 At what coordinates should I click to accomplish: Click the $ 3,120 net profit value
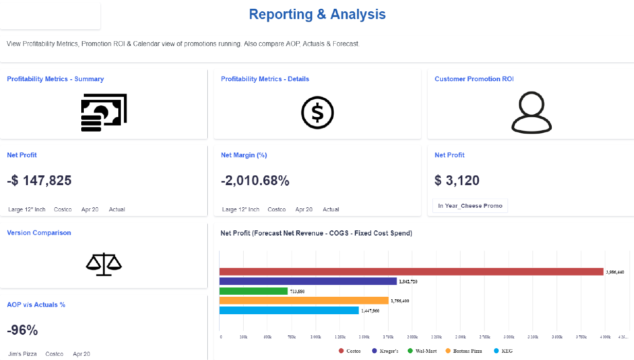[457, 180]
